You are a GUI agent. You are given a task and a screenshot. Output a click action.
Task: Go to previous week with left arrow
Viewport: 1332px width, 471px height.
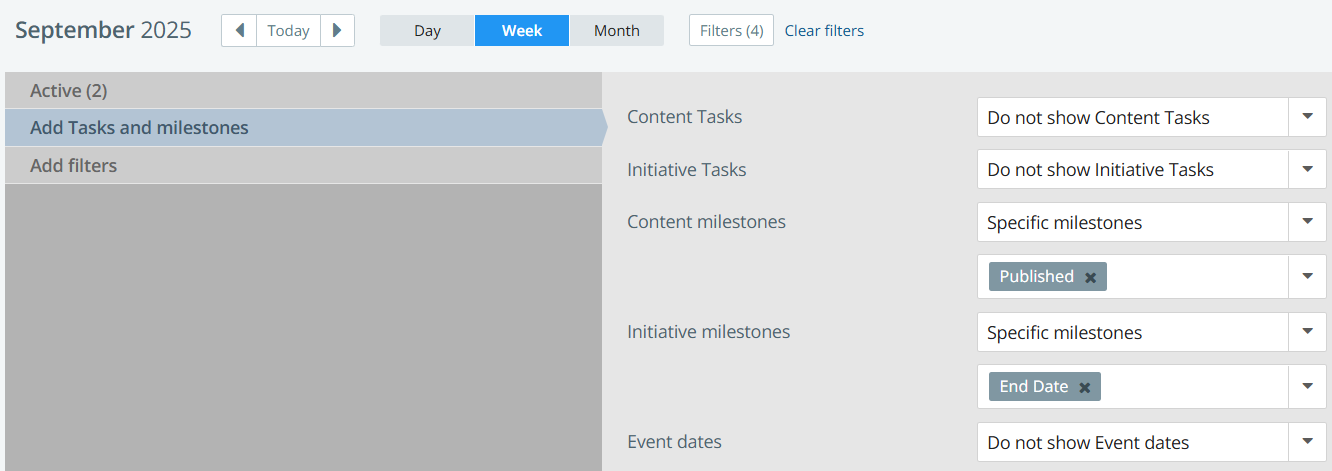(x=239, y=30)
